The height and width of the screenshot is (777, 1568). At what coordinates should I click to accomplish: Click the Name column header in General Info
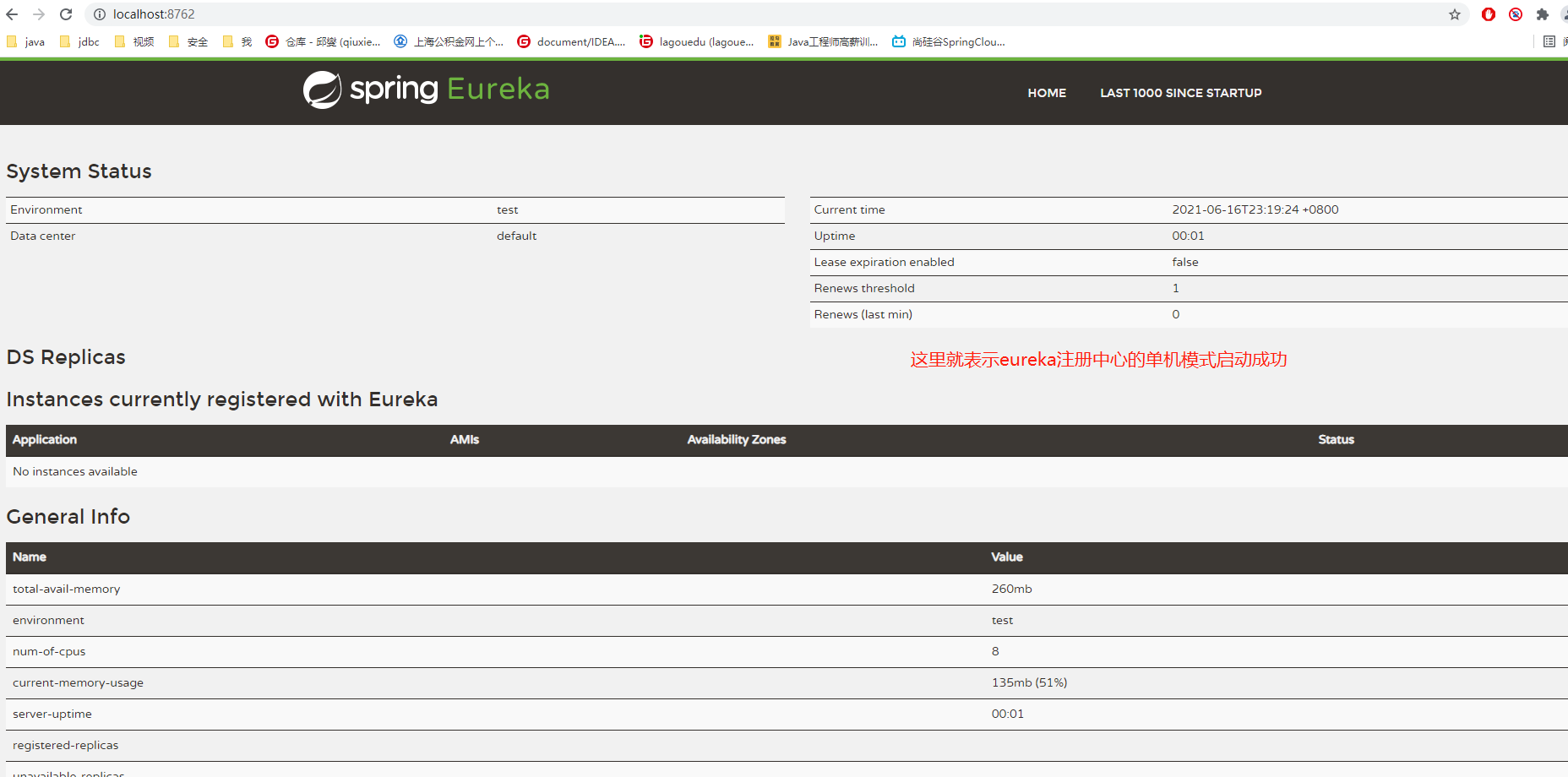coord(30,557)
